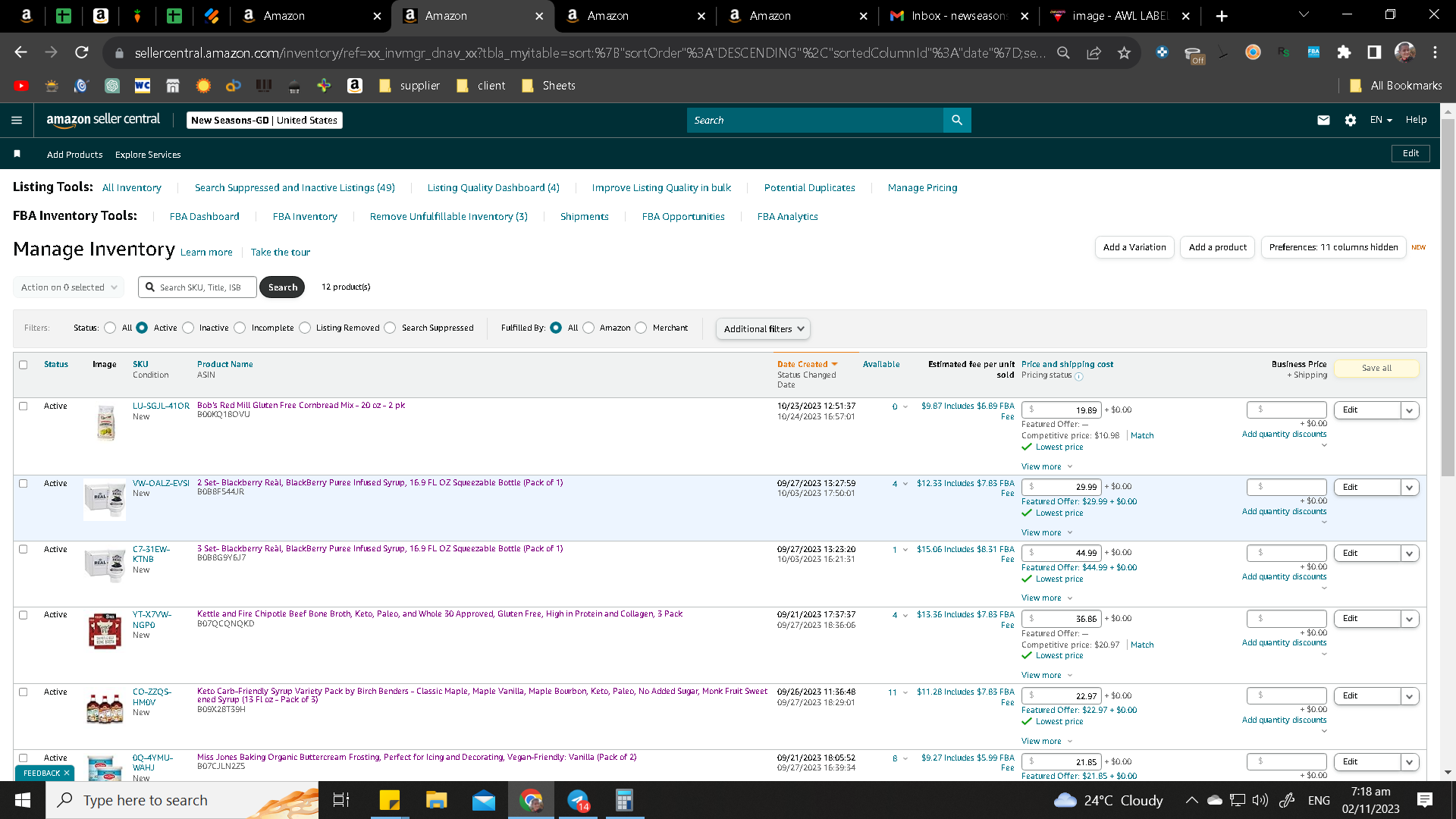The width and height of the screenshot is (1456, 819).
Task: Open the Windows notification center icon
Action: tap(1425, 800)
